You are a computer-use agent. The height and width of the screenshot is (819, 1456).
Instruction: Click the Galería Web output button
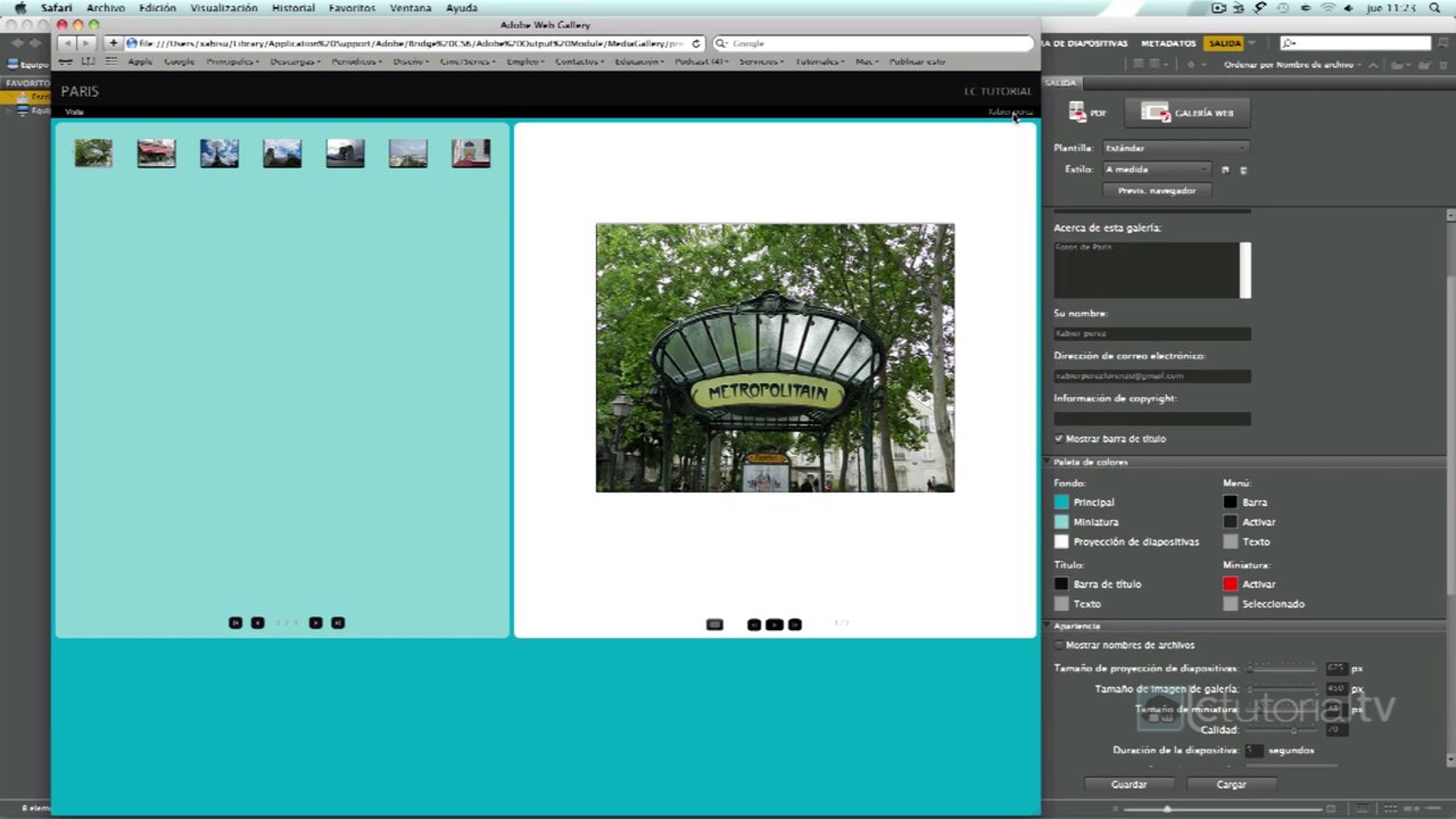tap(1187, 113)
